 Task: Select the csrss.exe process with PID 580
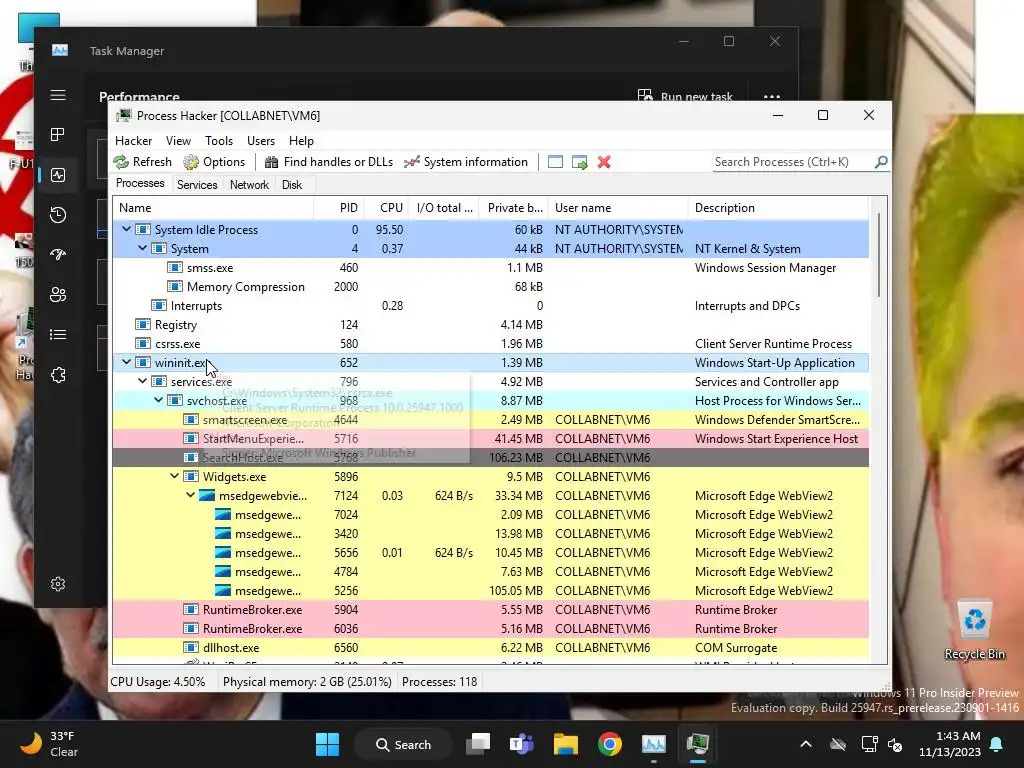tap(490, 344)
